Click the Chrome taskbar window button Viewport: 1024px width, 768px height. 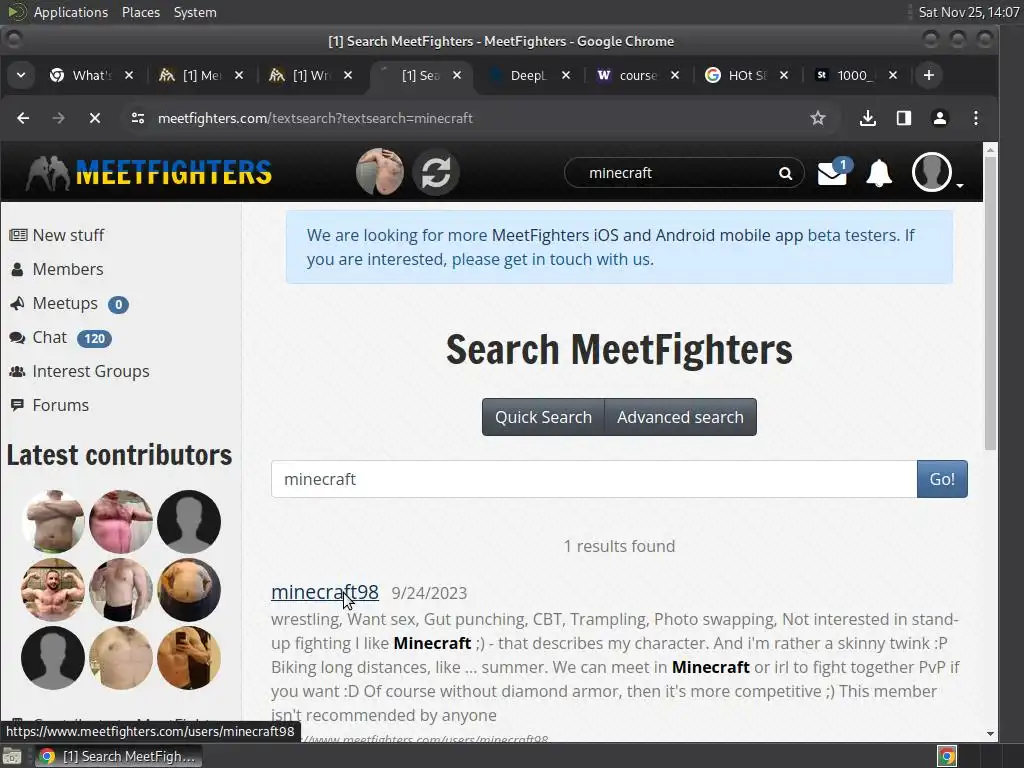(x=117, y=756)
